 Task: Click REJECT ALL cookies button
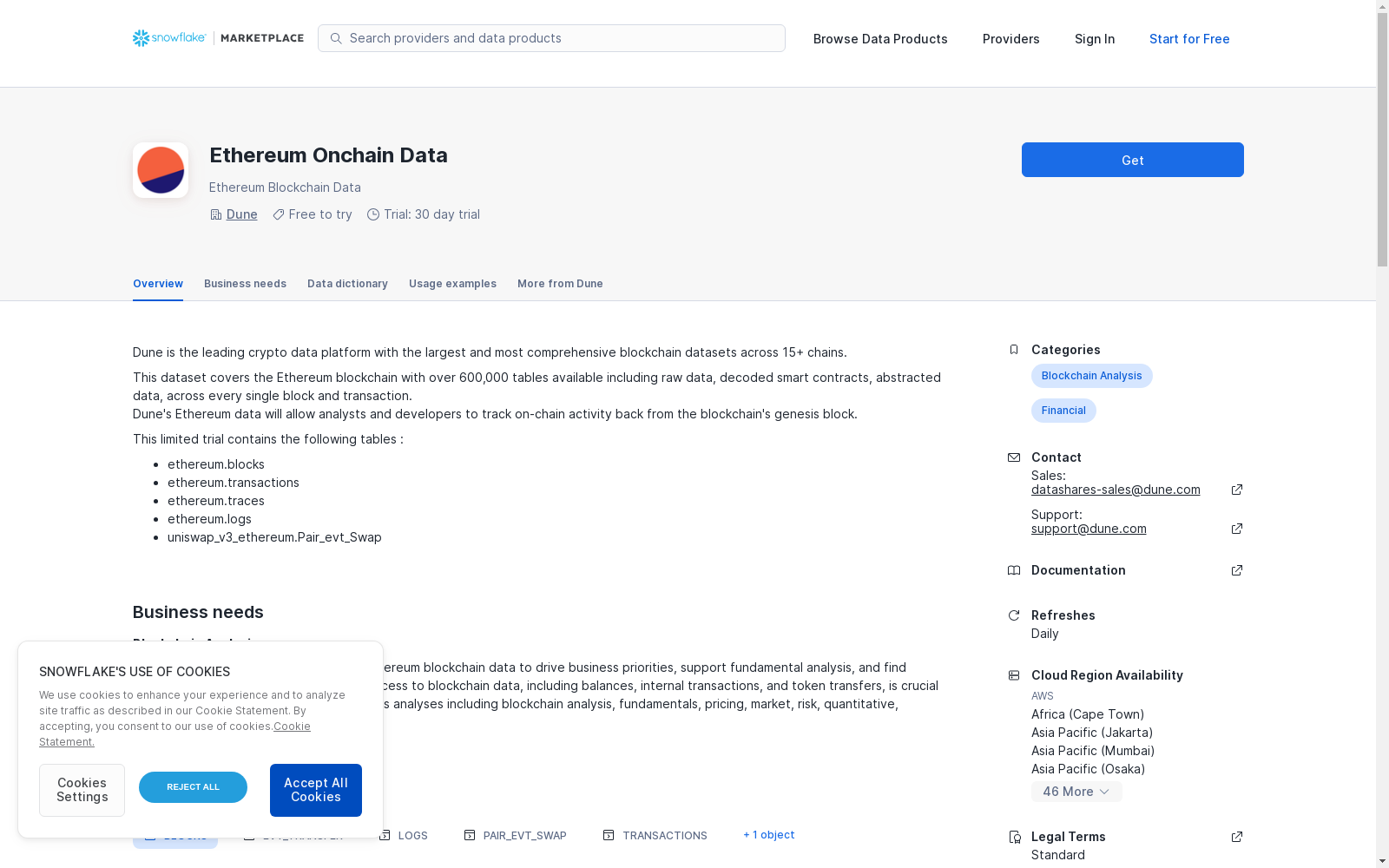click(x=193, y=787)
